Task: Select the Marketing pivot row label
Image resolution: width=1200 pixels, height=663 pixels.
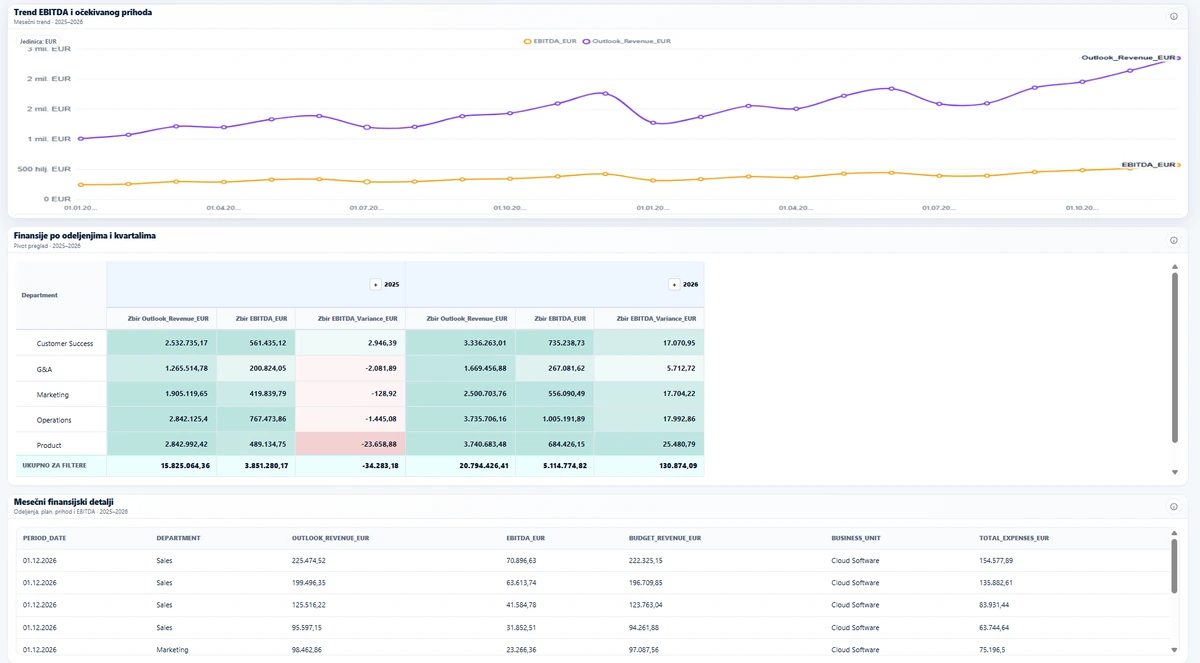Action: coord(53,394)
